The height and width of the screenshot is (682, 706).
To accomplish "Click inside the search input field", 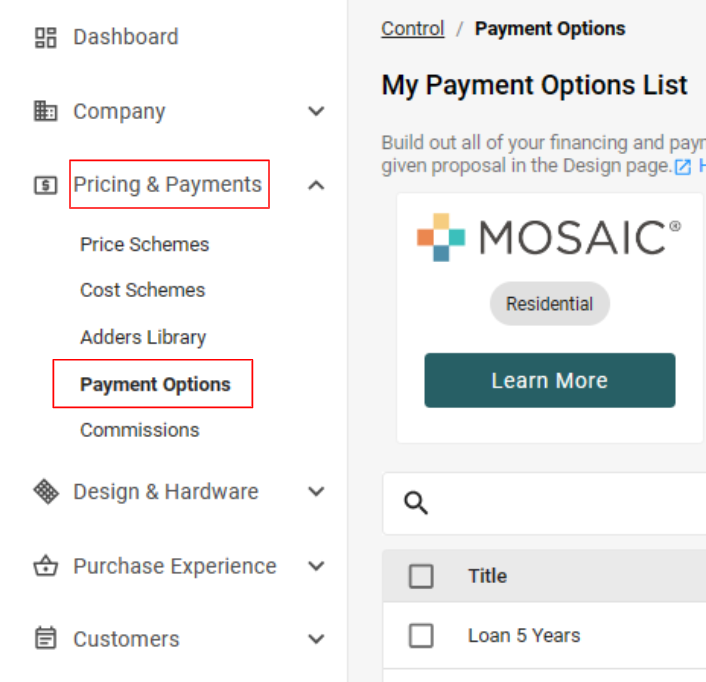I will click(567, 503).
